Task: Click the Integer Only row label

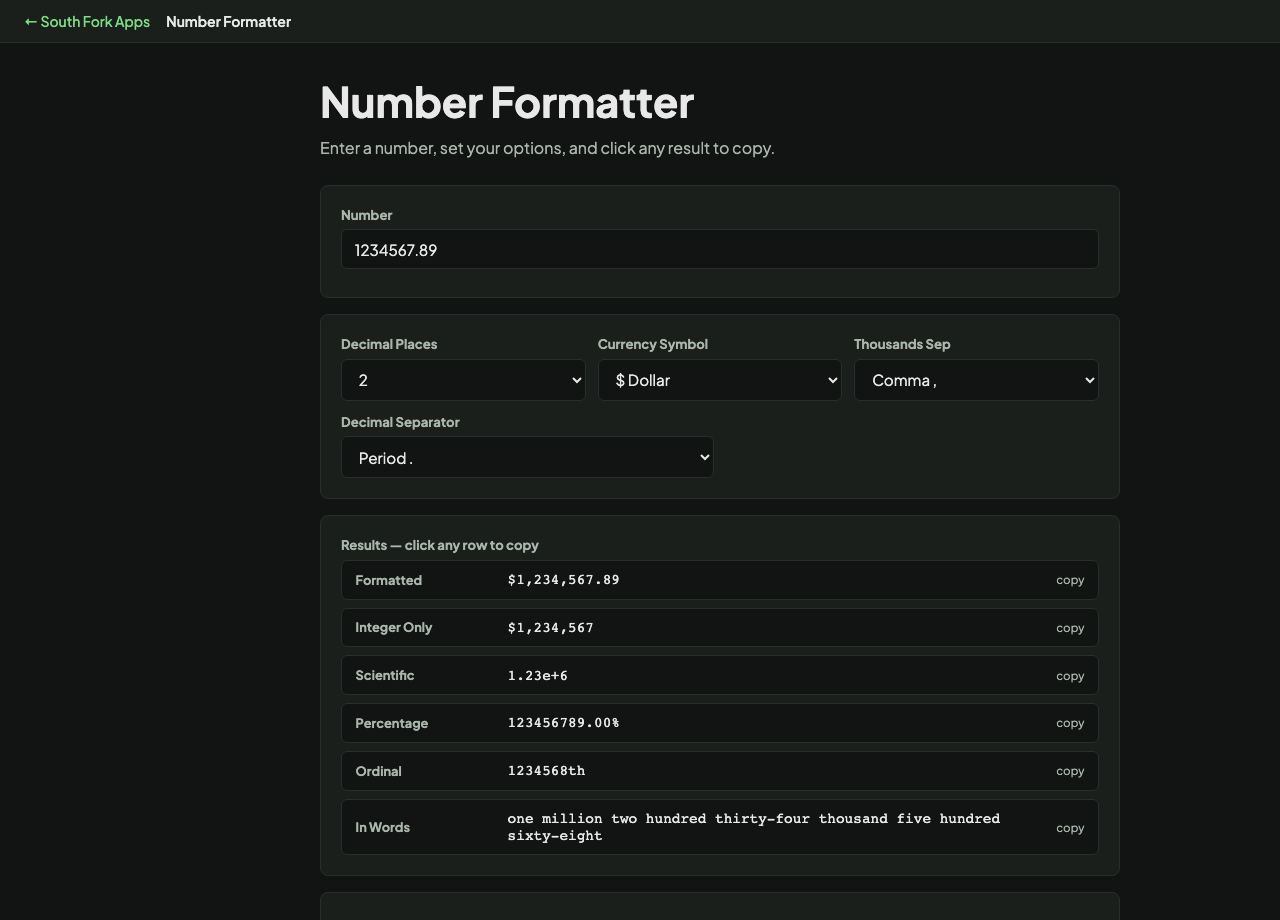Action: (x=393, y=627)
